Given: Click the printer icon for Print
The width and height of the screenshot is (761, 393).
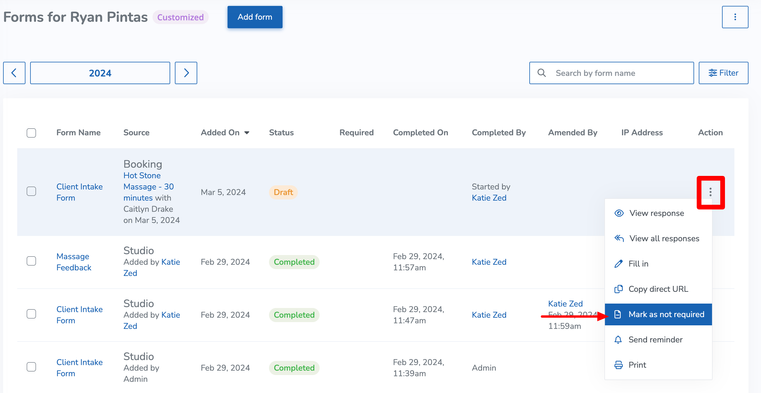Looking at the screenshot, I should [618, 365].
